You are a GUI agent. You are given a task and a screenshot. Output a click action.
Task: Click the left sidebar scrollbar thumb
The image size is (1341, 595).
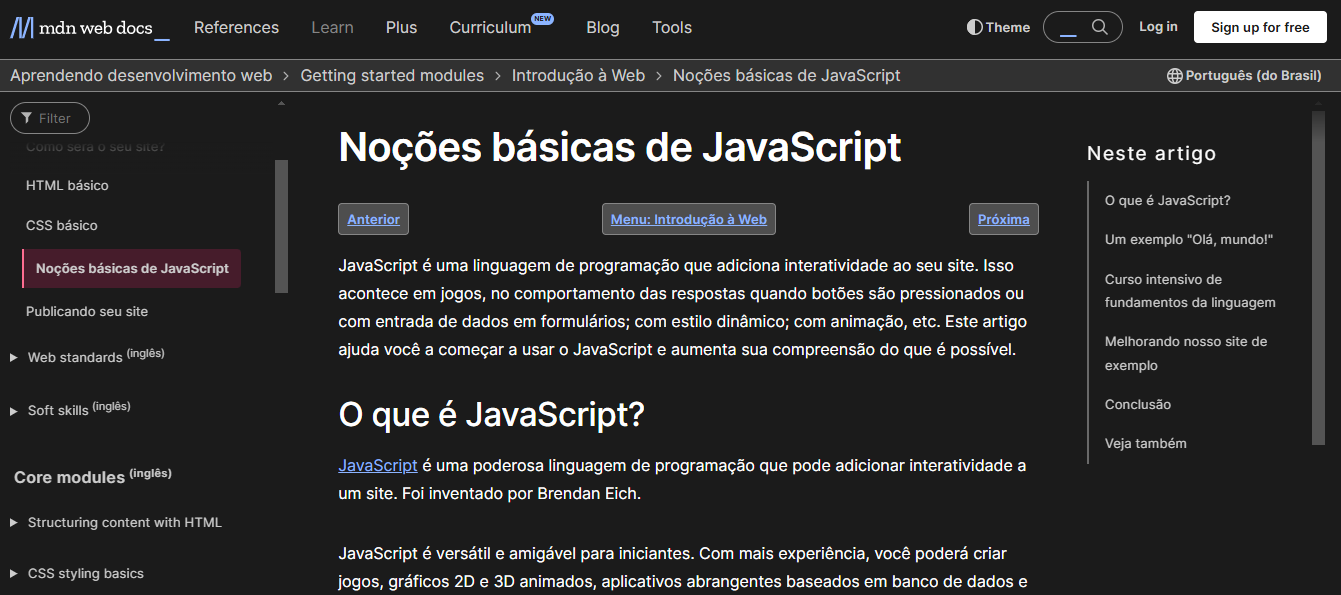coord(281,225)
